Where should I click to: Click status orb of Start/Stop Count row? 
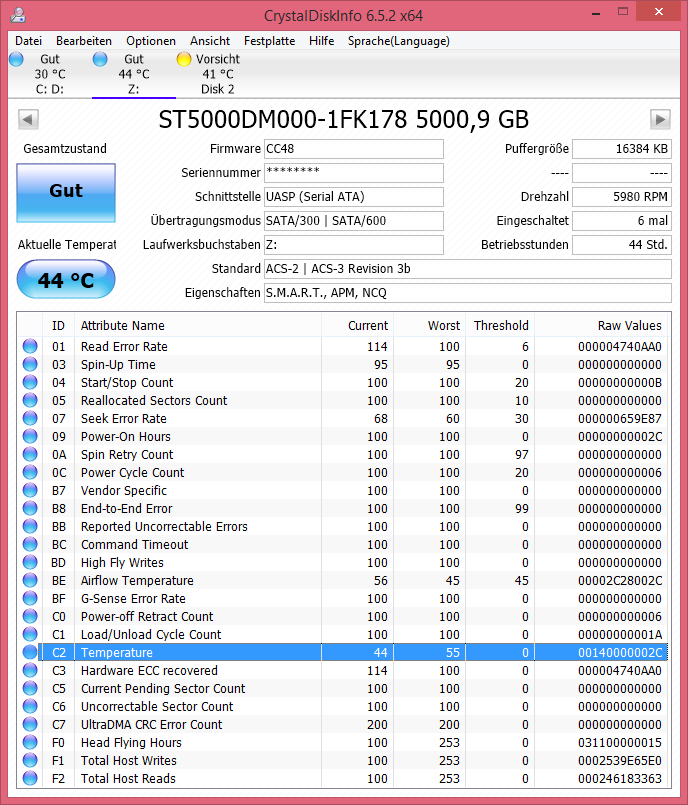tap(30, 382)
